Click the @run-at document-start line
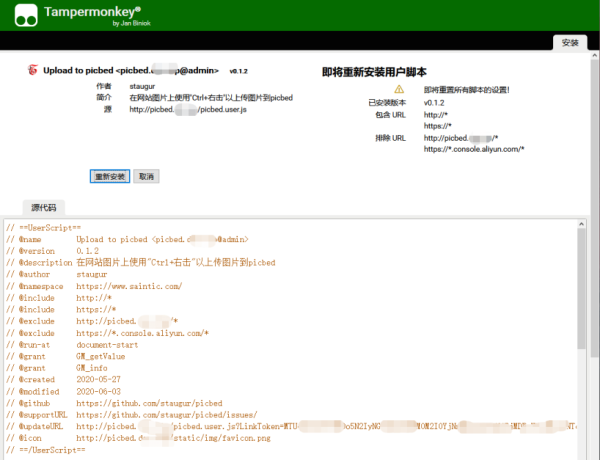Screen dimensions: 600x460 click(x=72, y=345)
